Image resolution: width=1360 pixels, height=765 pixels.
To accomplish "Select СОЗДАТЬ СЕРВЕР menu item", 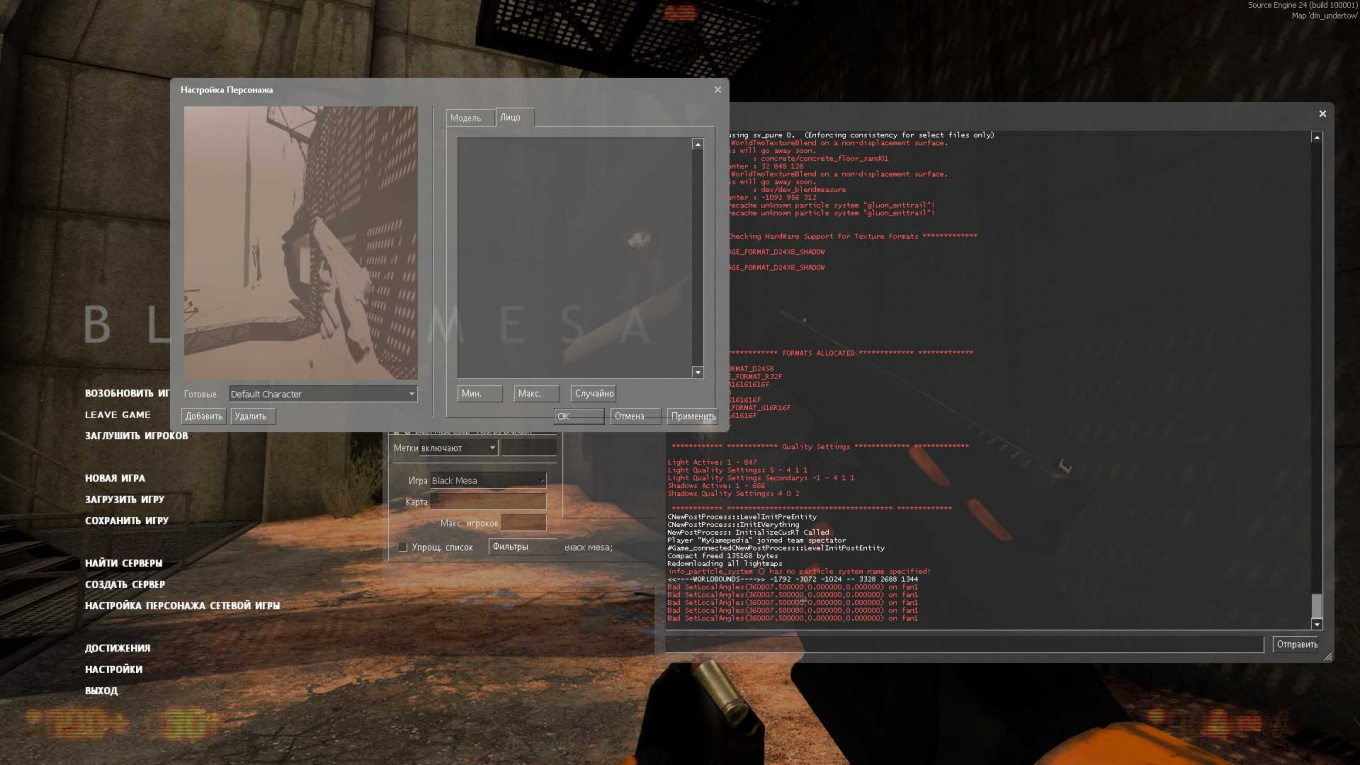I will point(125,584).
